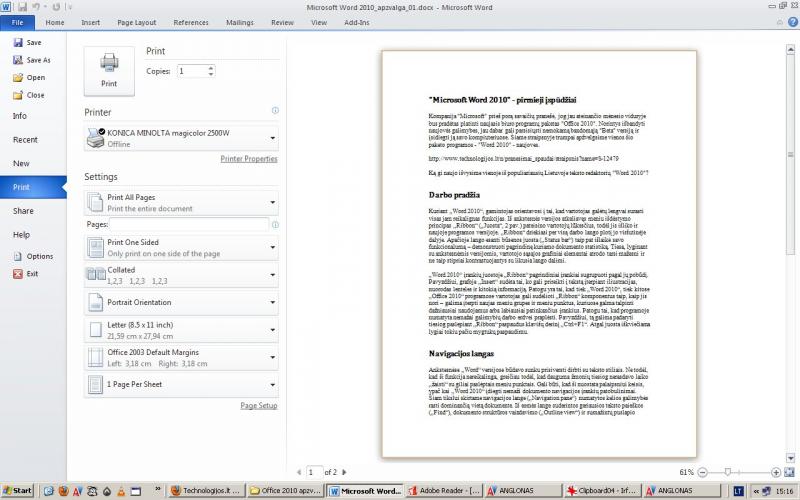Switch to the Page Layout tab
The width and height of the screenshot is (800, 500).
[x=137, y=22]
